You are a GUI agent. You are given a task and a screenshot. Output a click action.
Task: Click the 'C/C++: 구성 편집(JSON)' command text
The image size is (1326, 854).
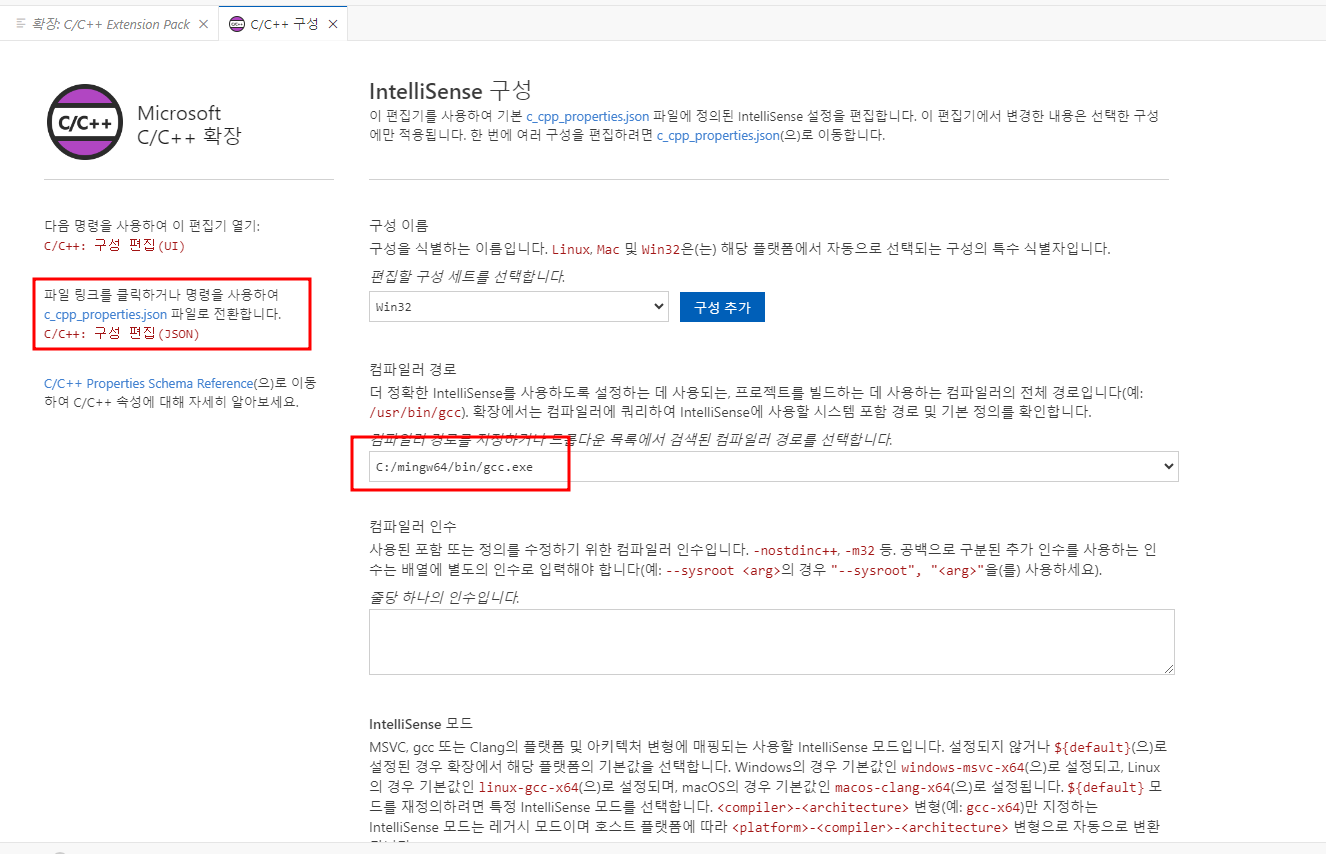pyautogui.click(x=122, y=333)
